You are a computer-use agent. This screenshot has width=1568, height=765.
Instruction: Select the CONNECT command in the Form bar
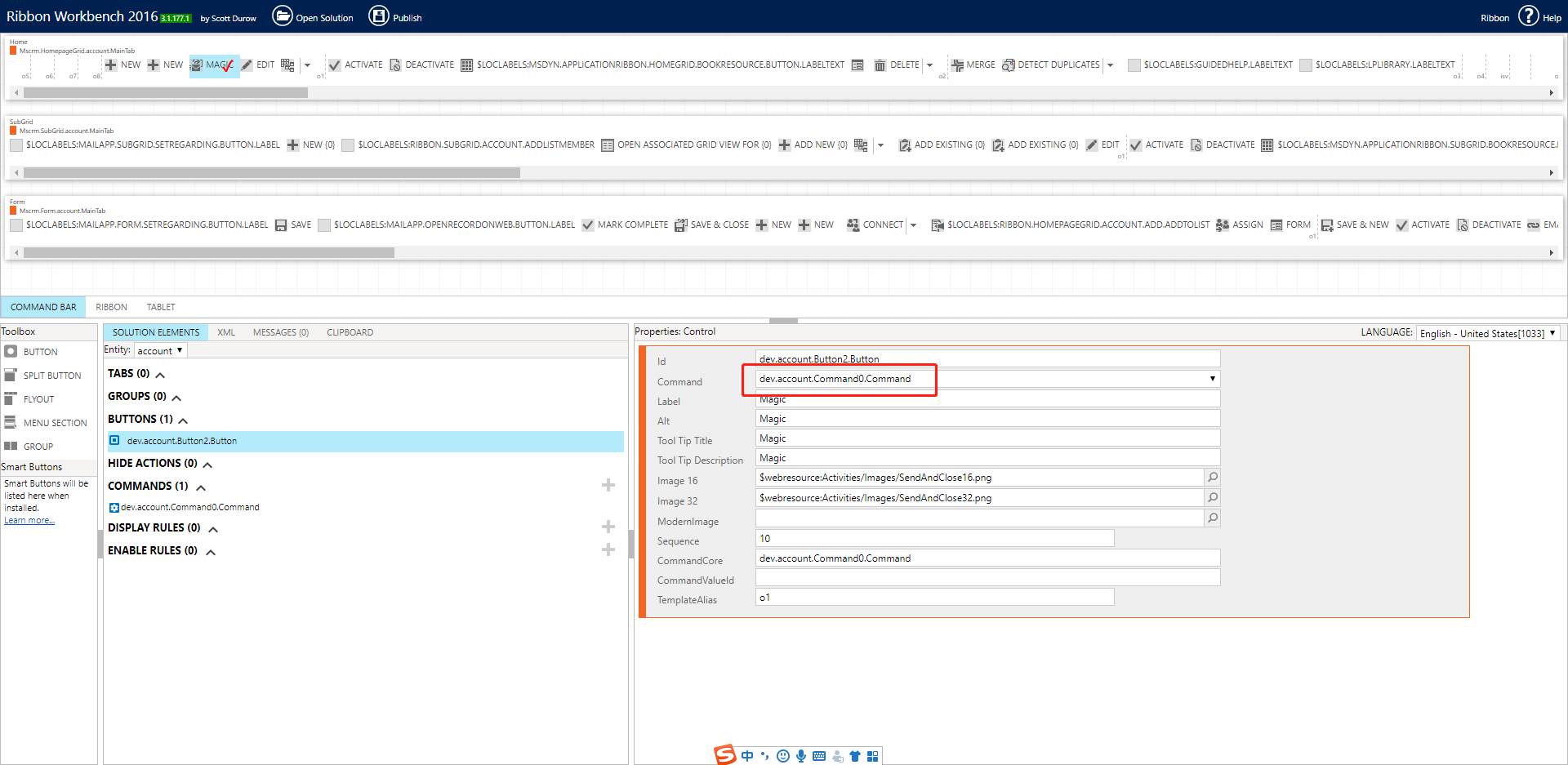(875, 225)
